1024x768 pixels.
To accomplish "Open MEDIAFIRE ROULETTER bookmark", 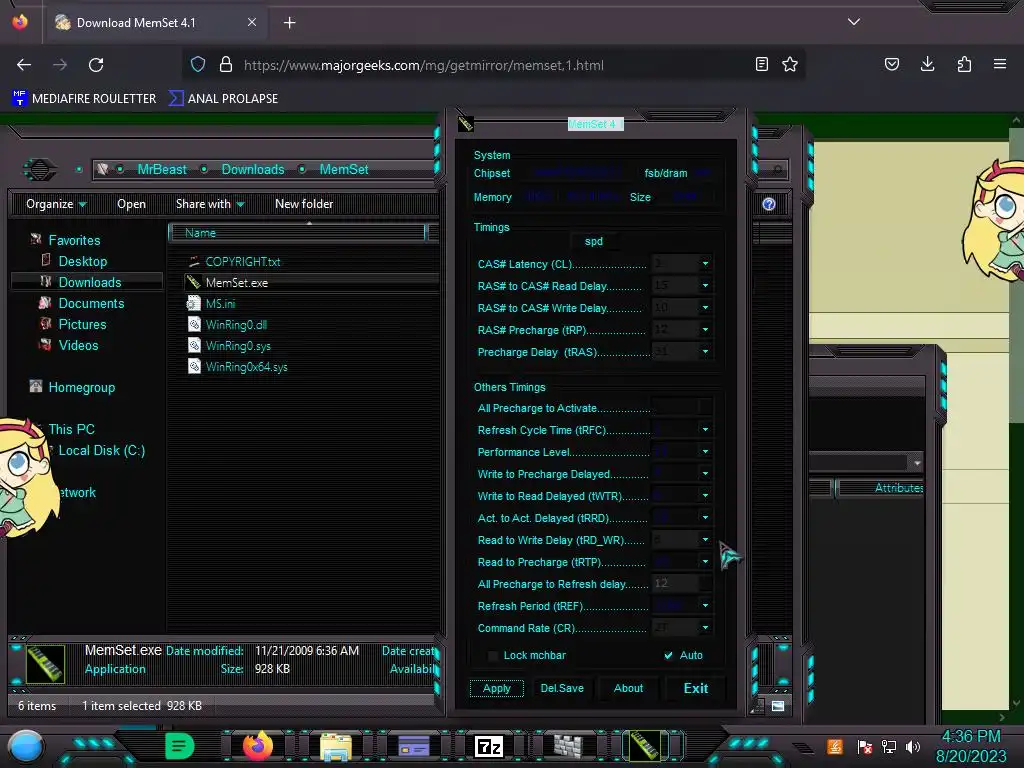I will pos(84,99).
